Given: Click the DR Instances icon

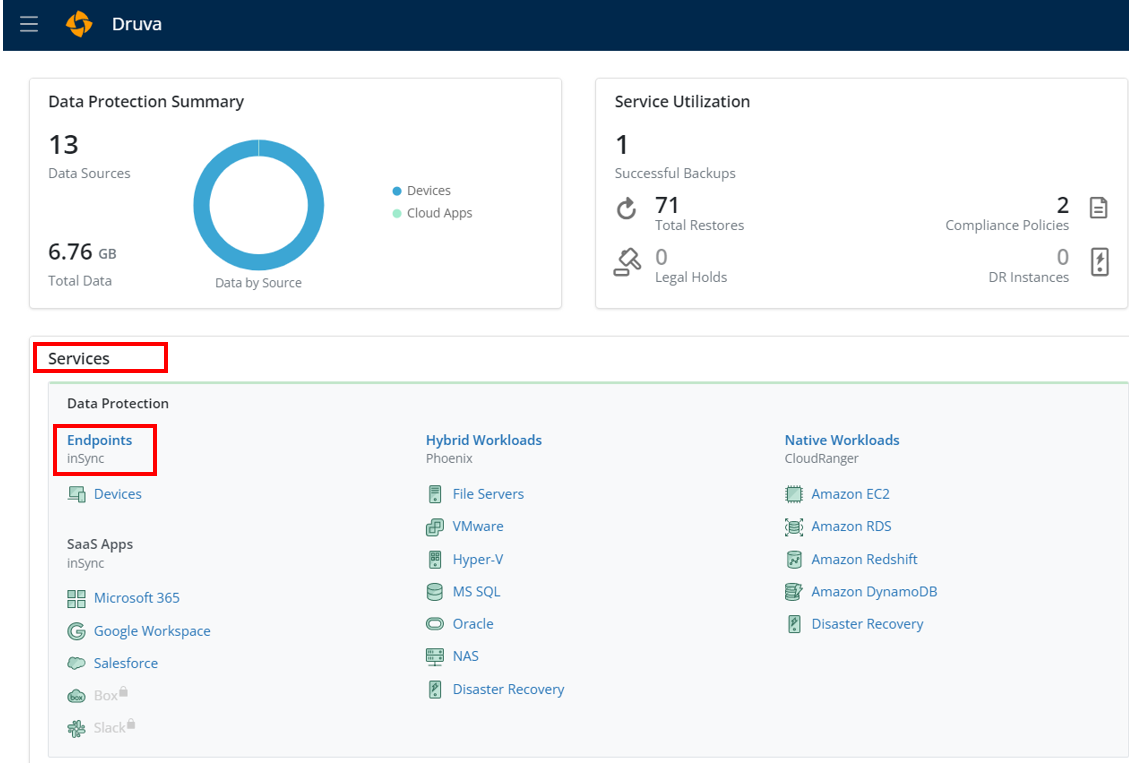Looking at the screenshot, I should pos(1099,262).
